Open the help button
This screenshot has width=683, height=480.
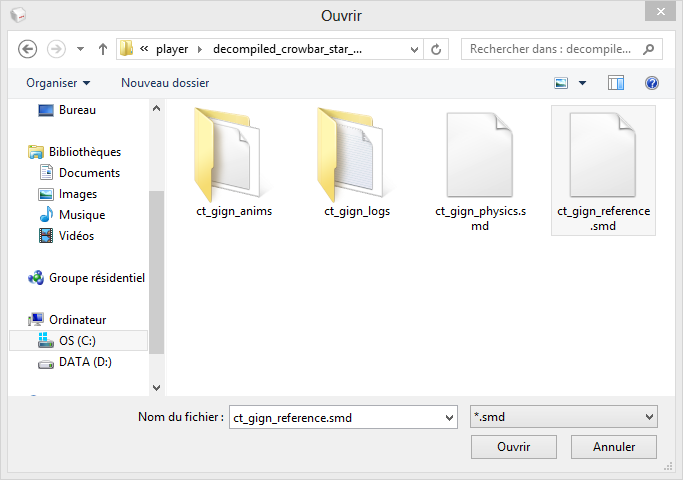point(652,83)
